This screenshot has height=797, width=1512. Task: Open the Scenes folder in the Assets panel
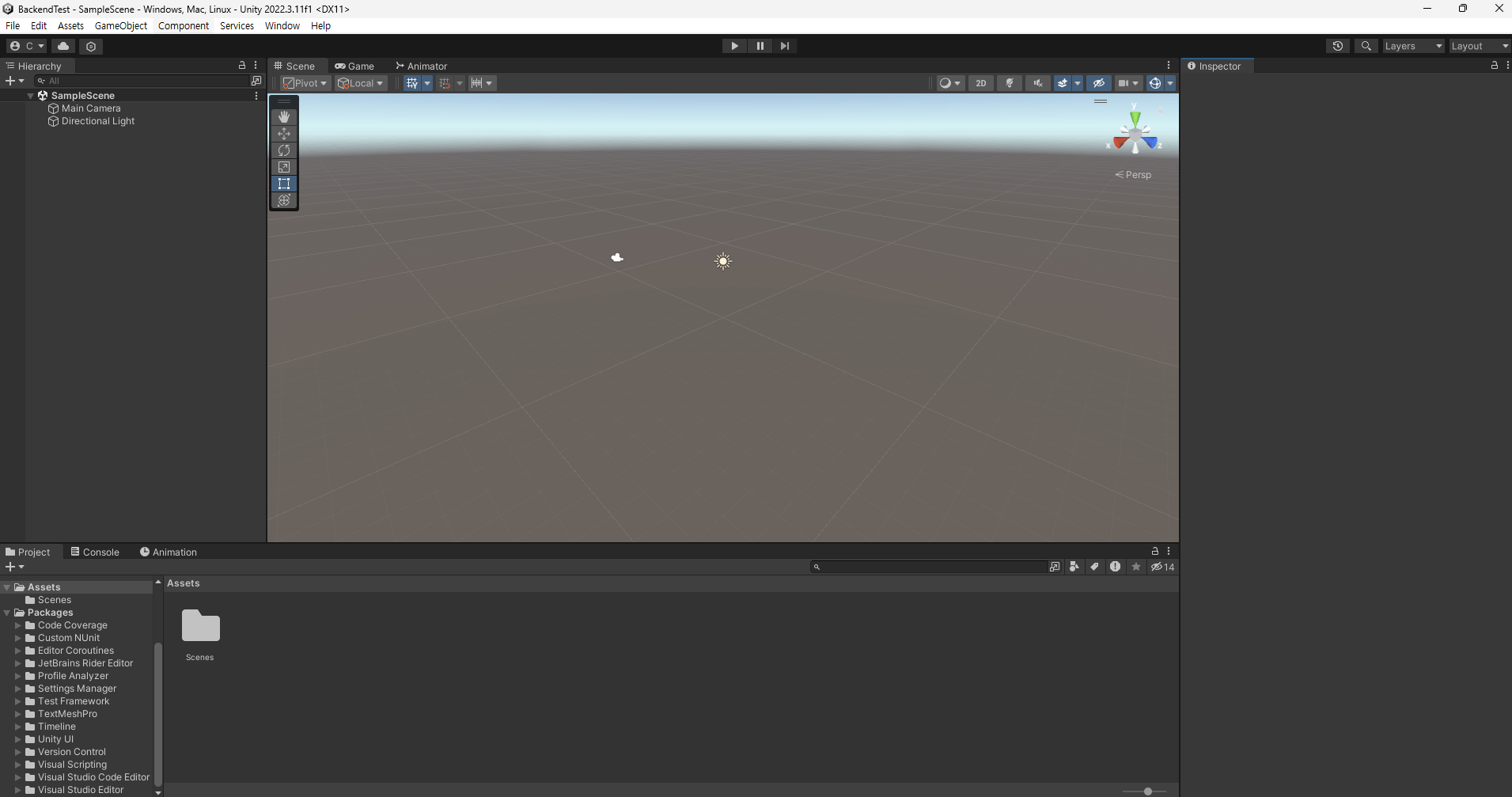coord(199,625)
